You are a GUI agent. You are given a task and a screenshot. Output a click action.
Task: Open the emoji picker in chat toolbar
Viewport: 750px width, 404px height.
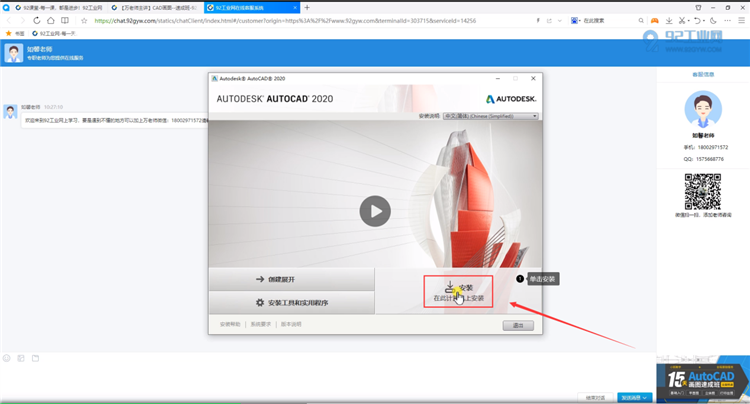7,358
